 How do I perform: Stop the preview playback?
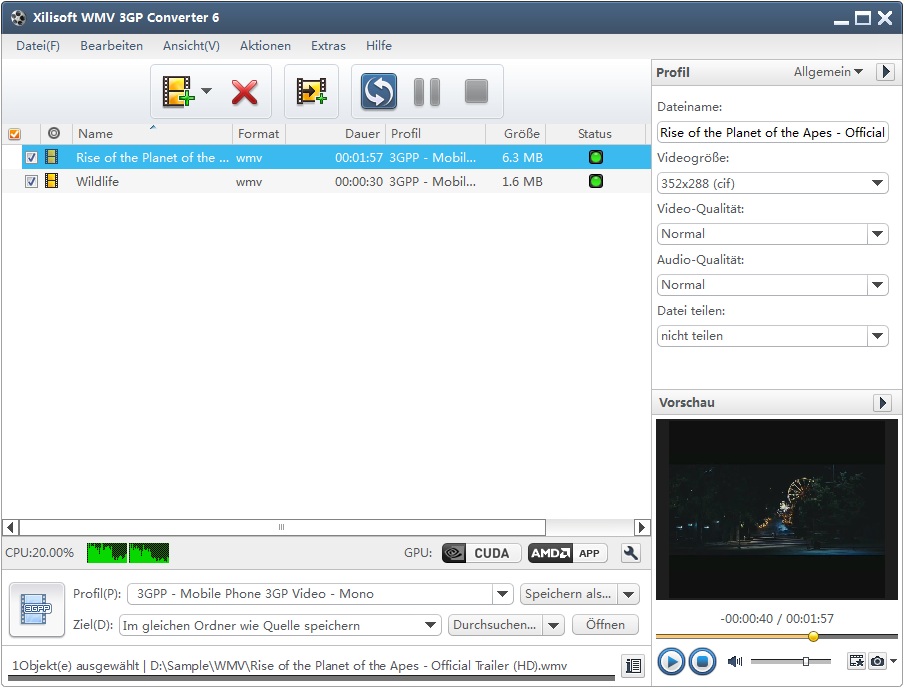[702, 661]
